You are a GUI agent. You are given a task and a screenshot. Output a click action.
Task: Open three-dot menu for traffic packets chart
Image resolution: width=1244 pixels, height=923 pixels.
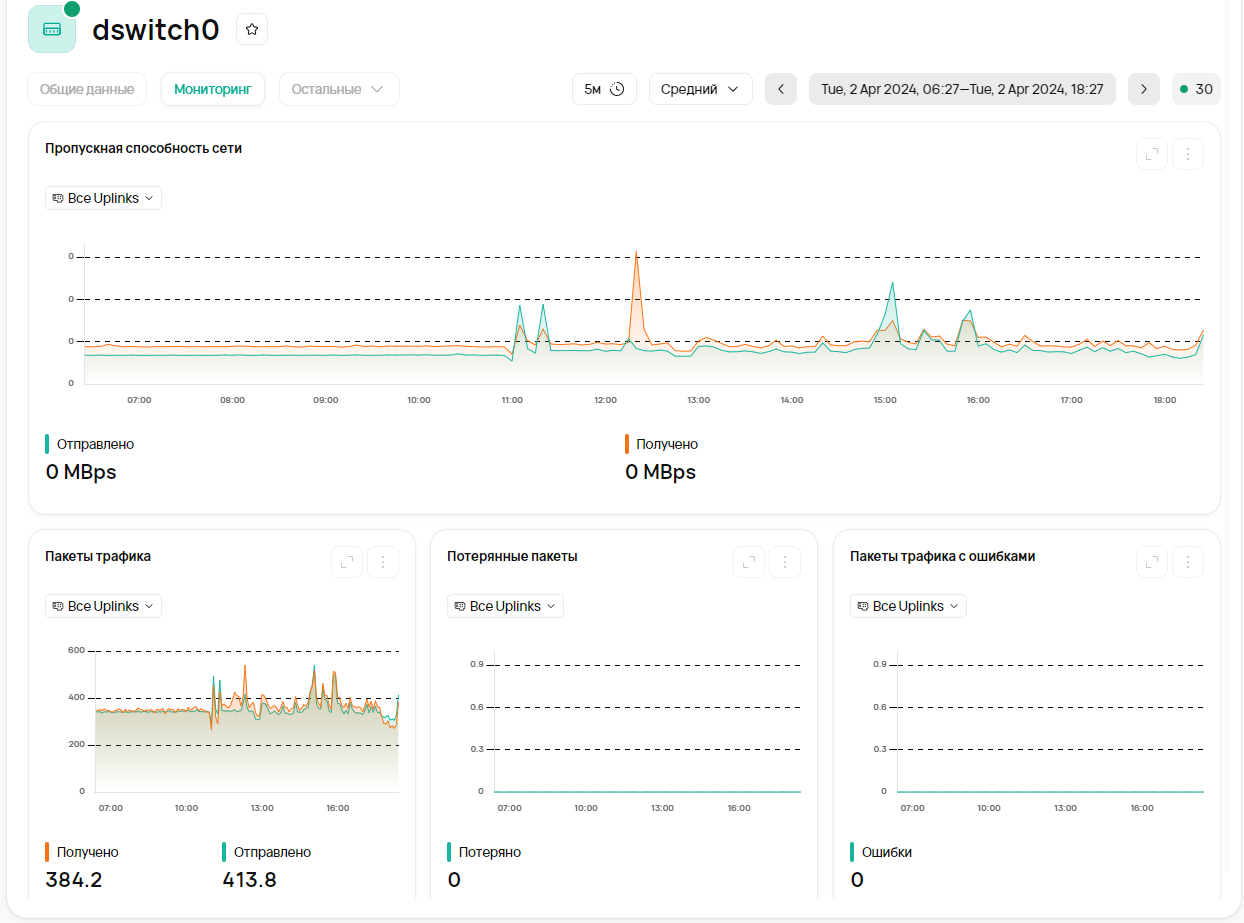coord(383,562)
